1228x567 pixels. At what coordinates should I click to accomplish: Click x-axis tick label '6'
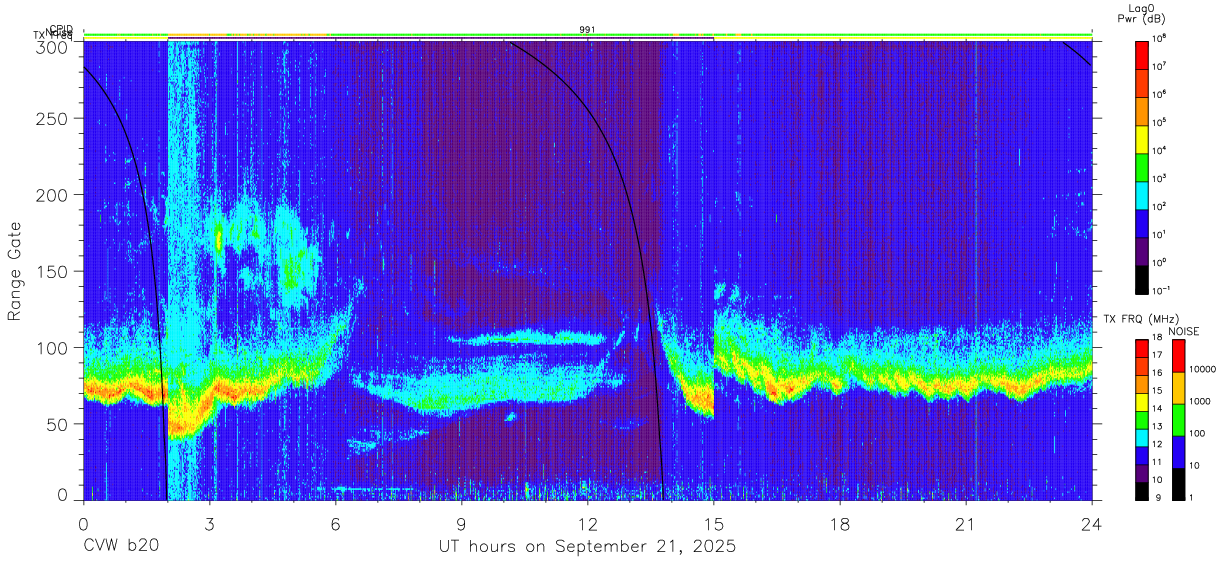point(335,523)
